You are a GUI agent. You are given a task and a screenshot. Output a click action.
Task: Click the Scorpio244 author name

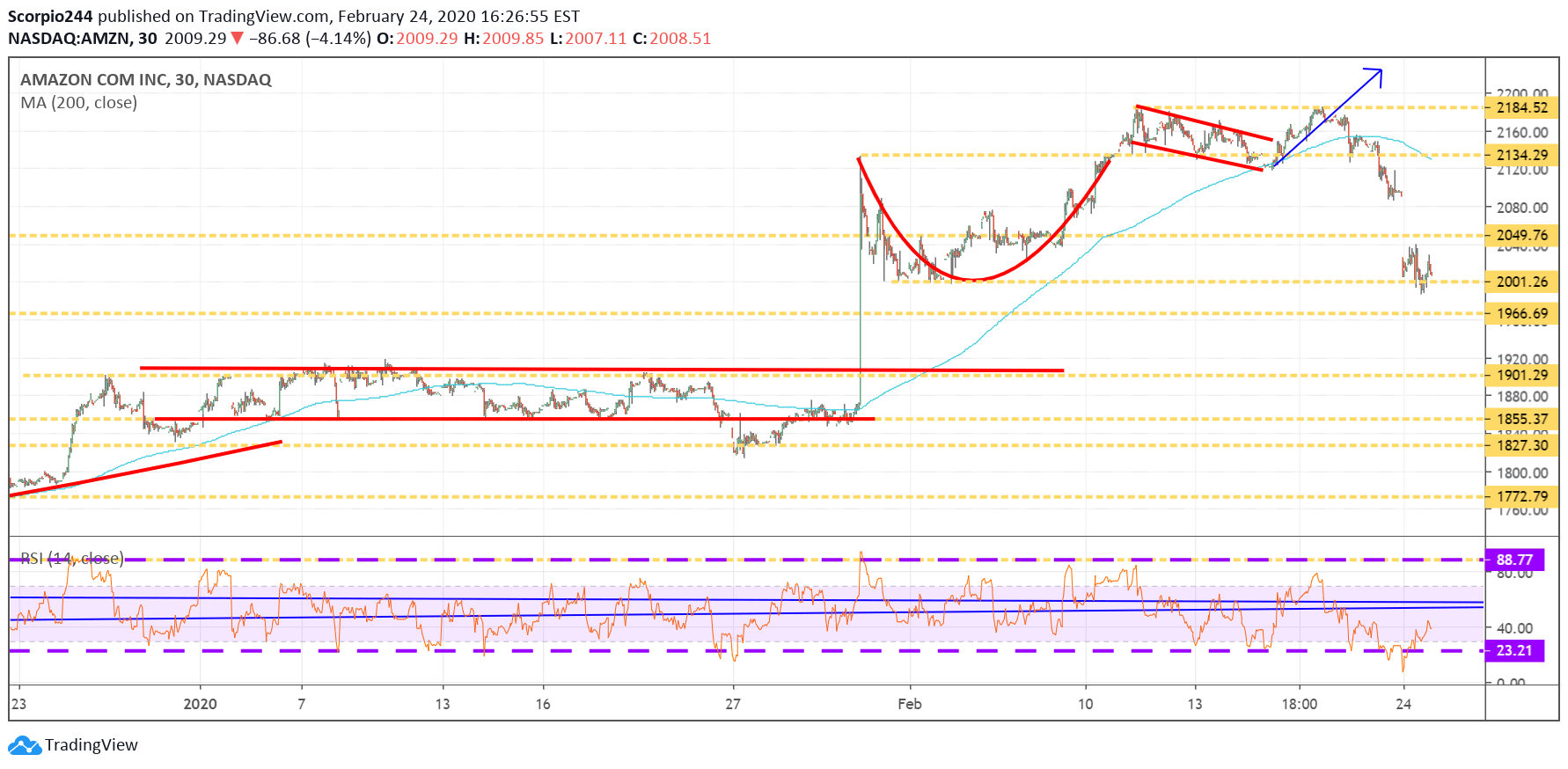click(x=50, y=17)
